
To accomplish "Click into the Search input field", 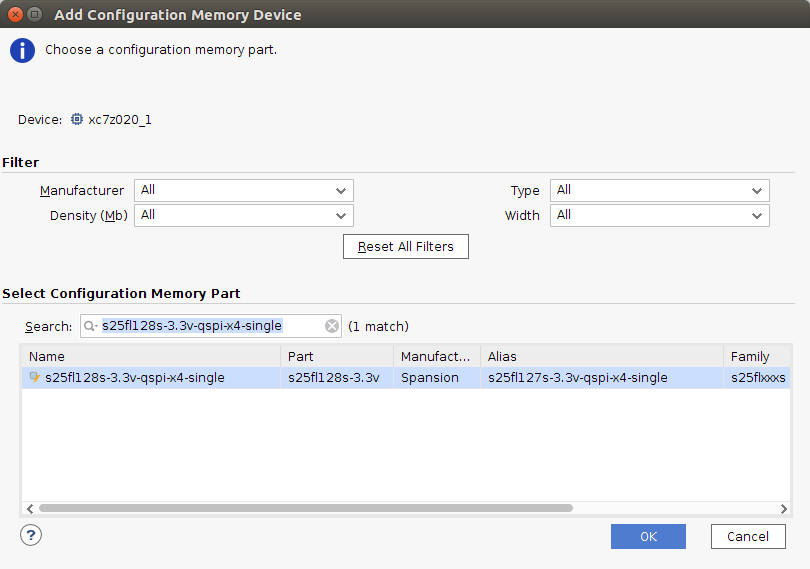I will click(x=211, y=326).
